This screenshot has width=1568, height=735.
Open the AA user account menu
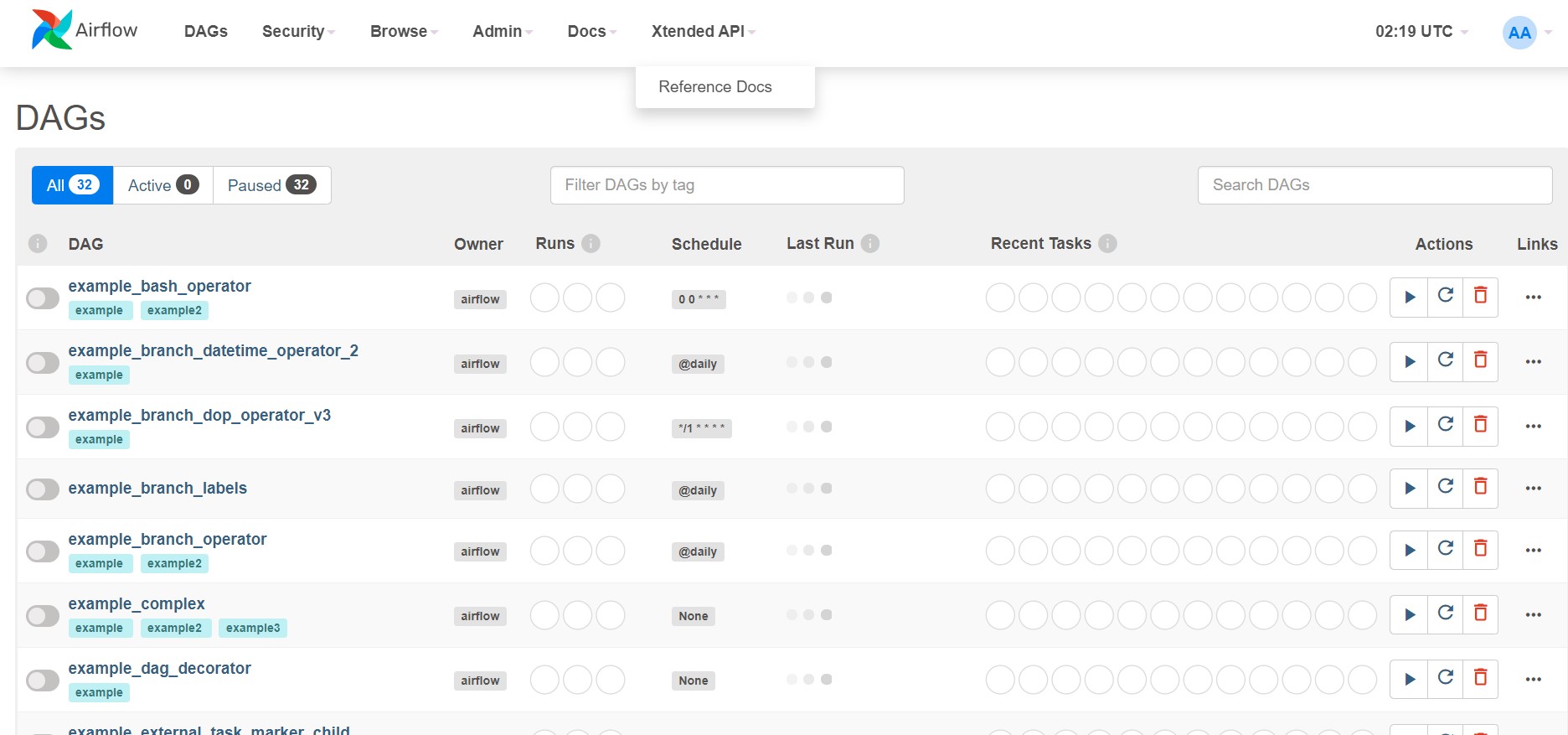point(1527,33)
